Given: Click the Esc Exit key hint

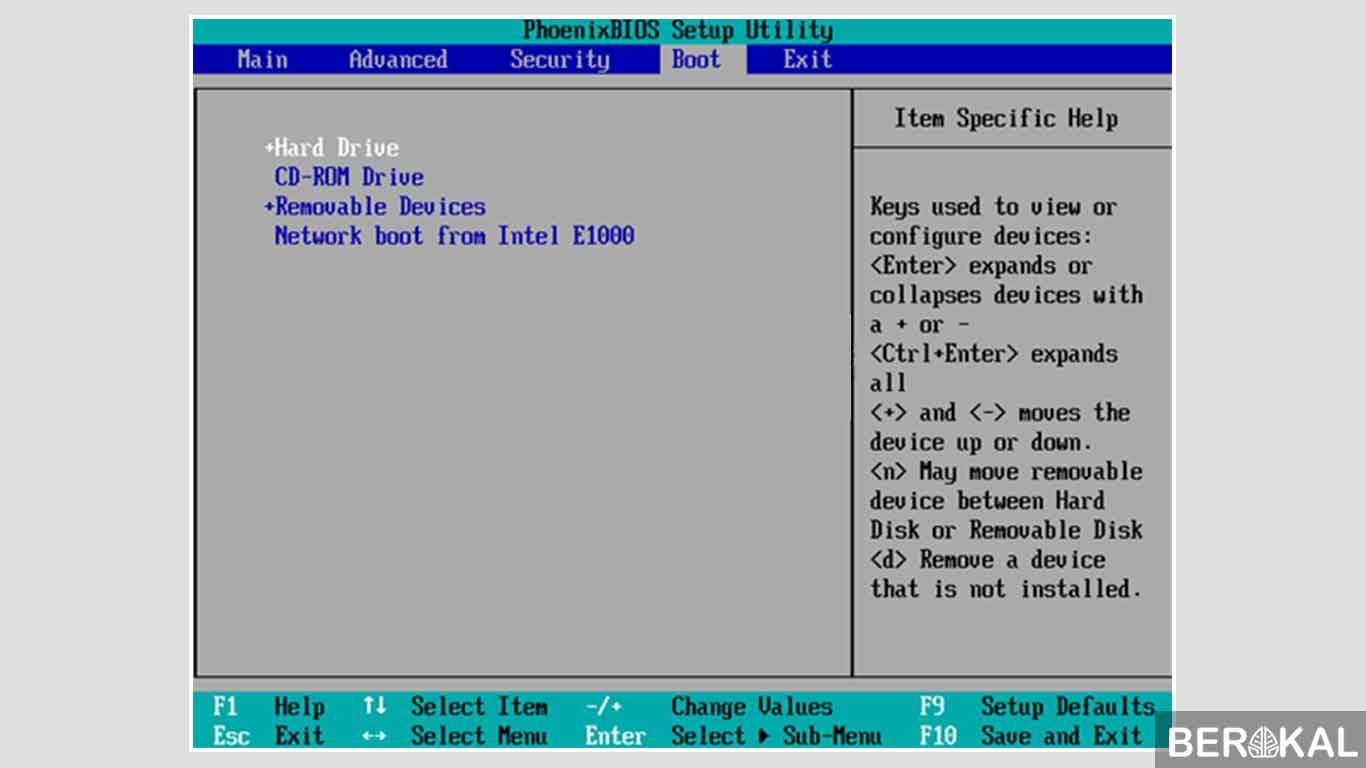Looking at the screenshot, I should click(x=268, y=736).
